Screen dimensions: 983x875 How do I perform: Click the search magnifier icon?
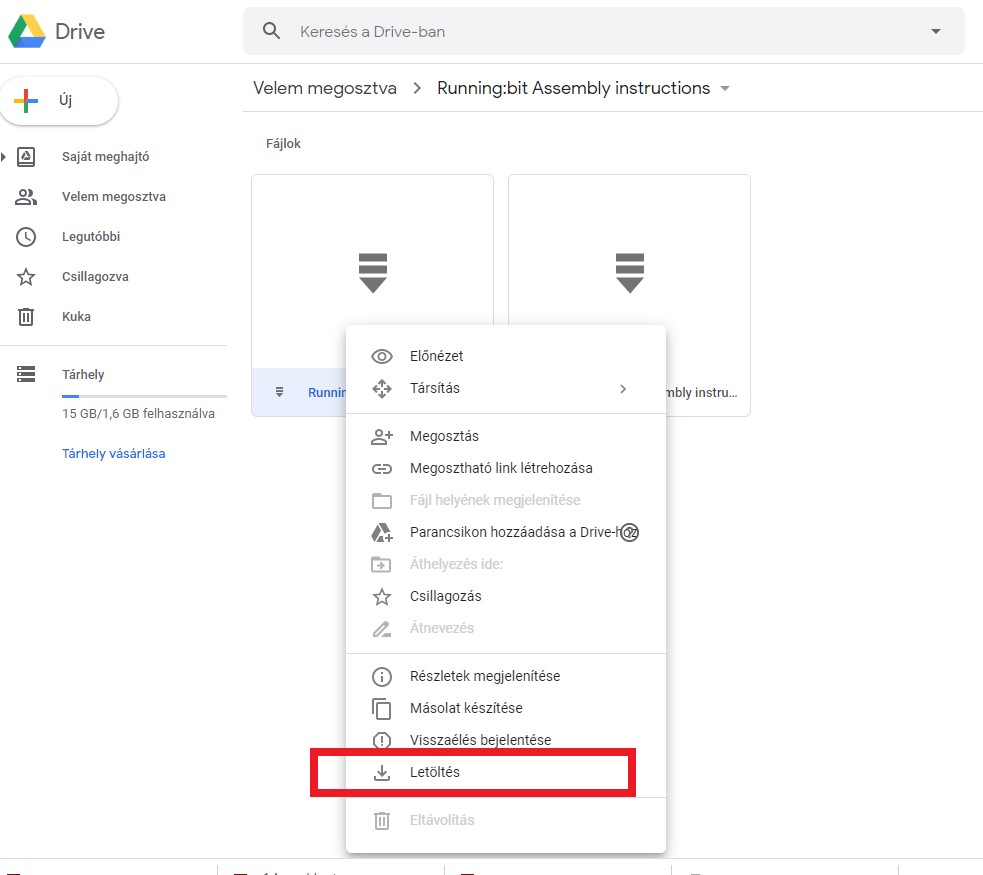271,31
